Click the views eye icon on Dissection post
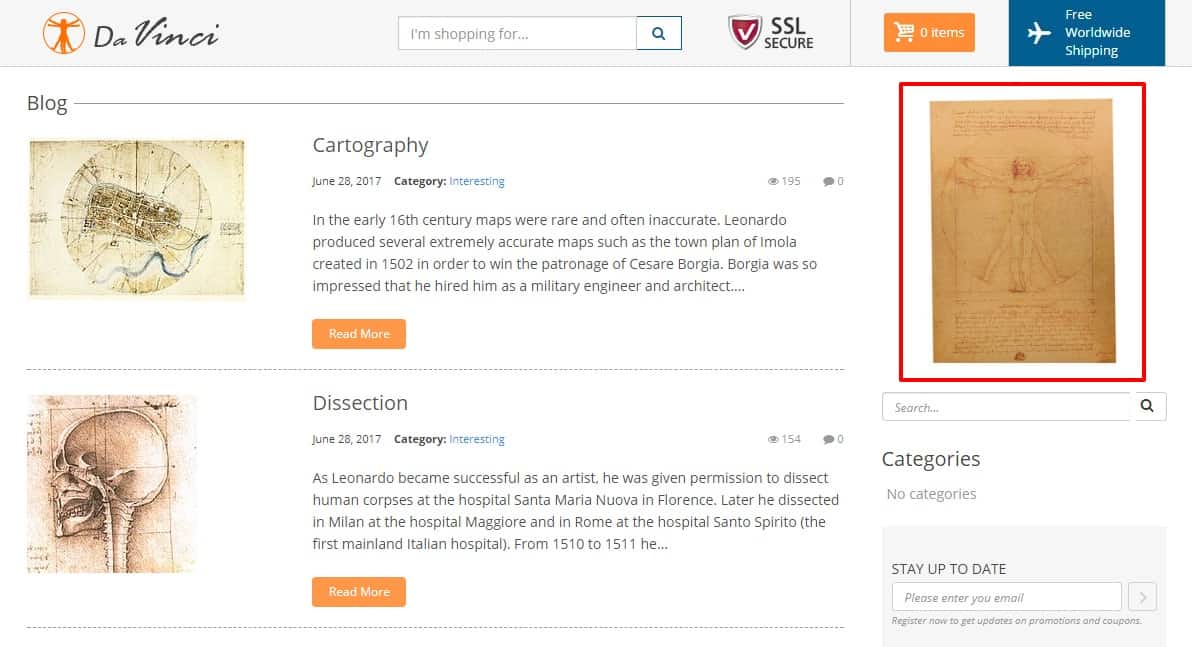Screen dimensions: 1192x647 (773, 440)
